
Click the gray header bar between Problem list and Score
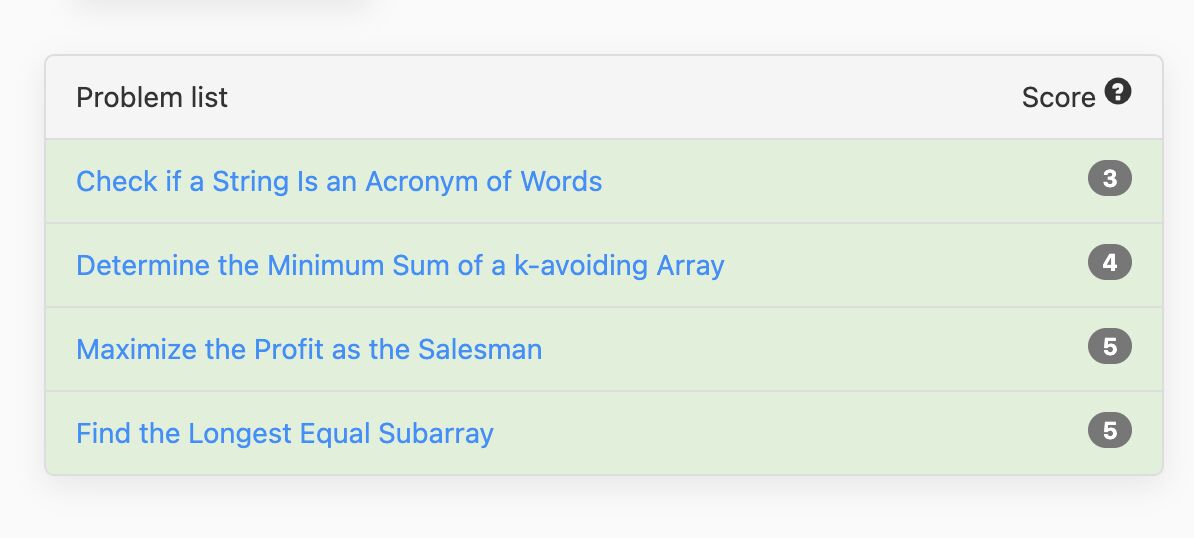pyautogui.click(x=624, y=97)
